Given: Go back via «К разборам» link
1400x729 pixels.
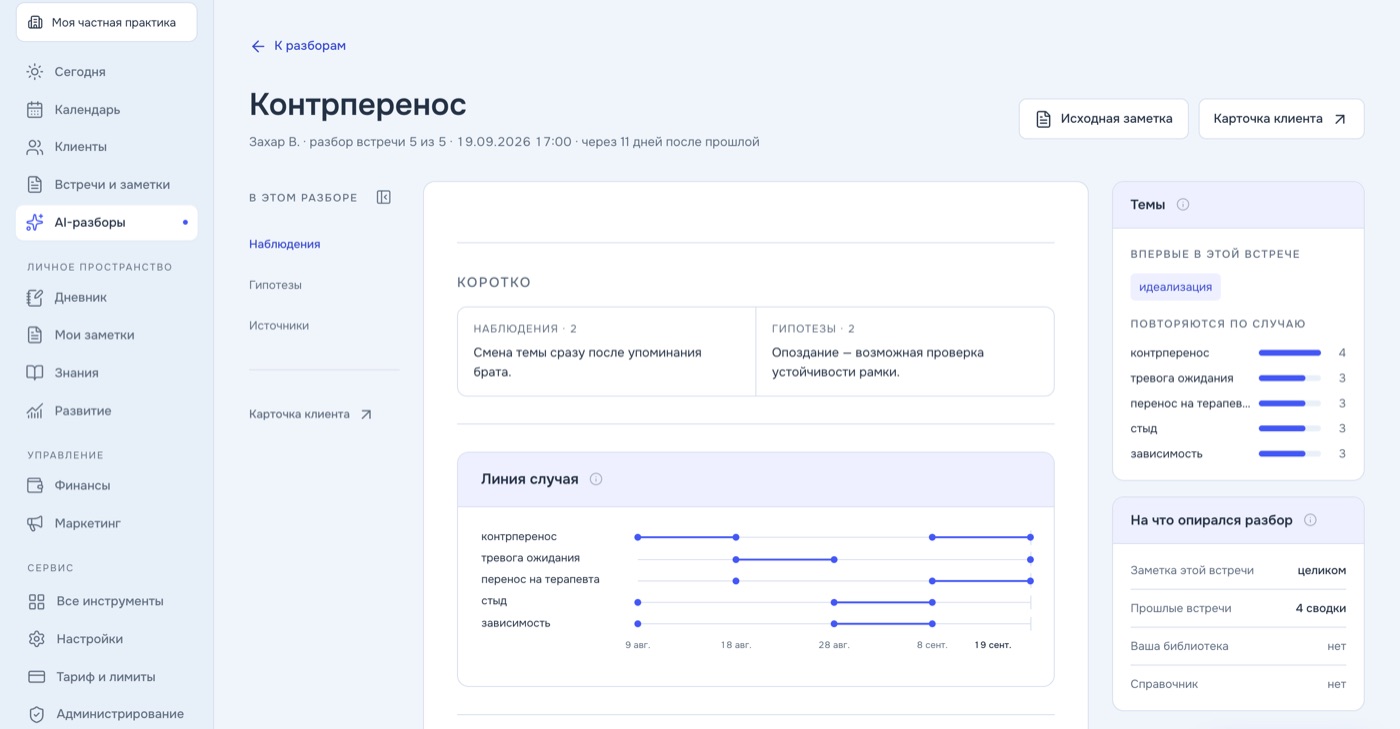Looking at the screenshot, I should click(298, 46).
